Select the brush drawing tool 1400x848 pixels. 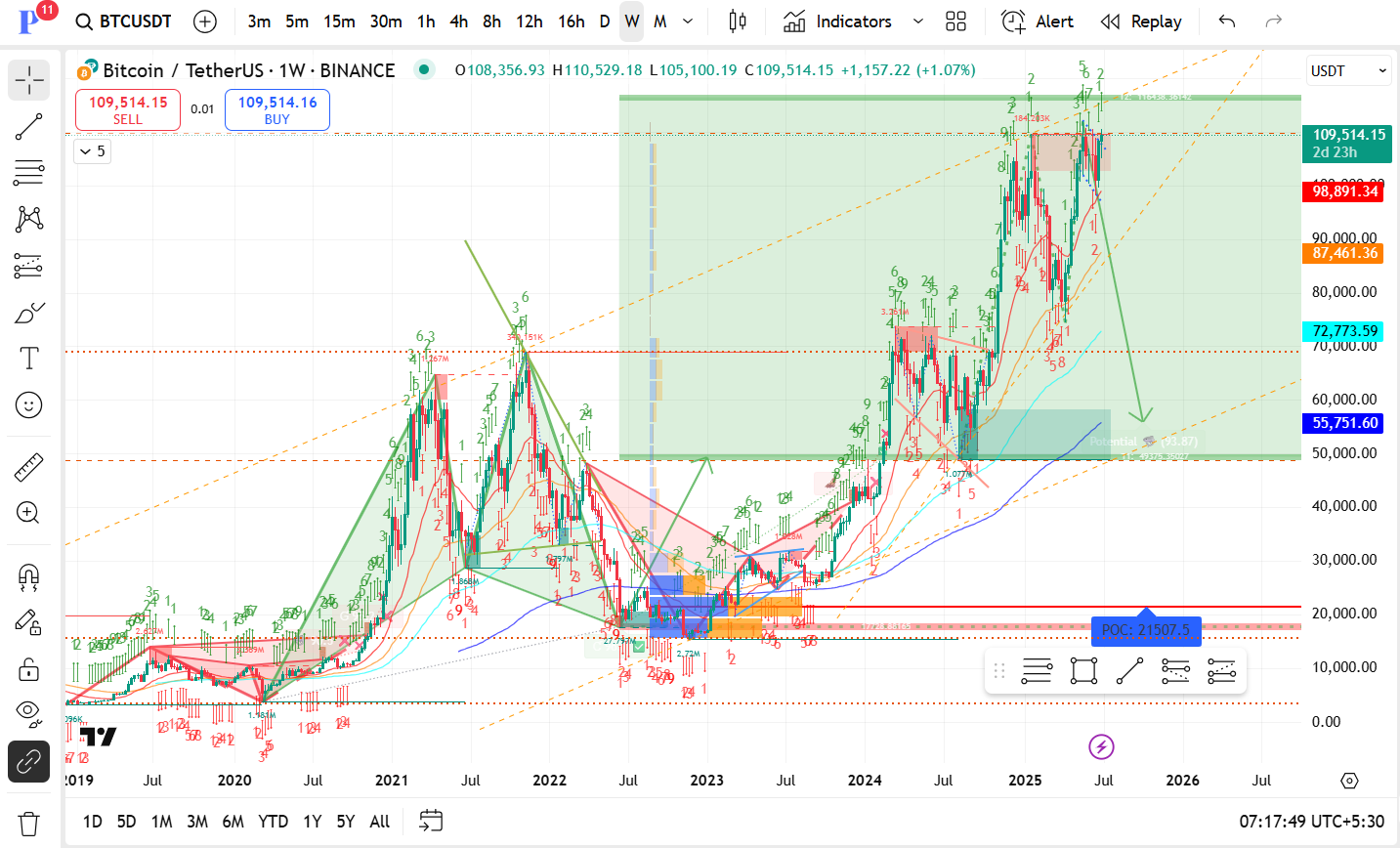(x=29, y=313)
